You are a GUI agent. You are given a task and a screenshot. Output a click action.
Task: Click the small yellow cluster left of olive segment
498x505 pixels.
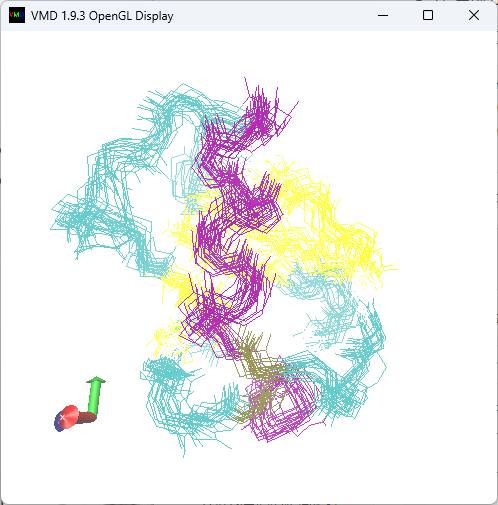coord(165,340)
